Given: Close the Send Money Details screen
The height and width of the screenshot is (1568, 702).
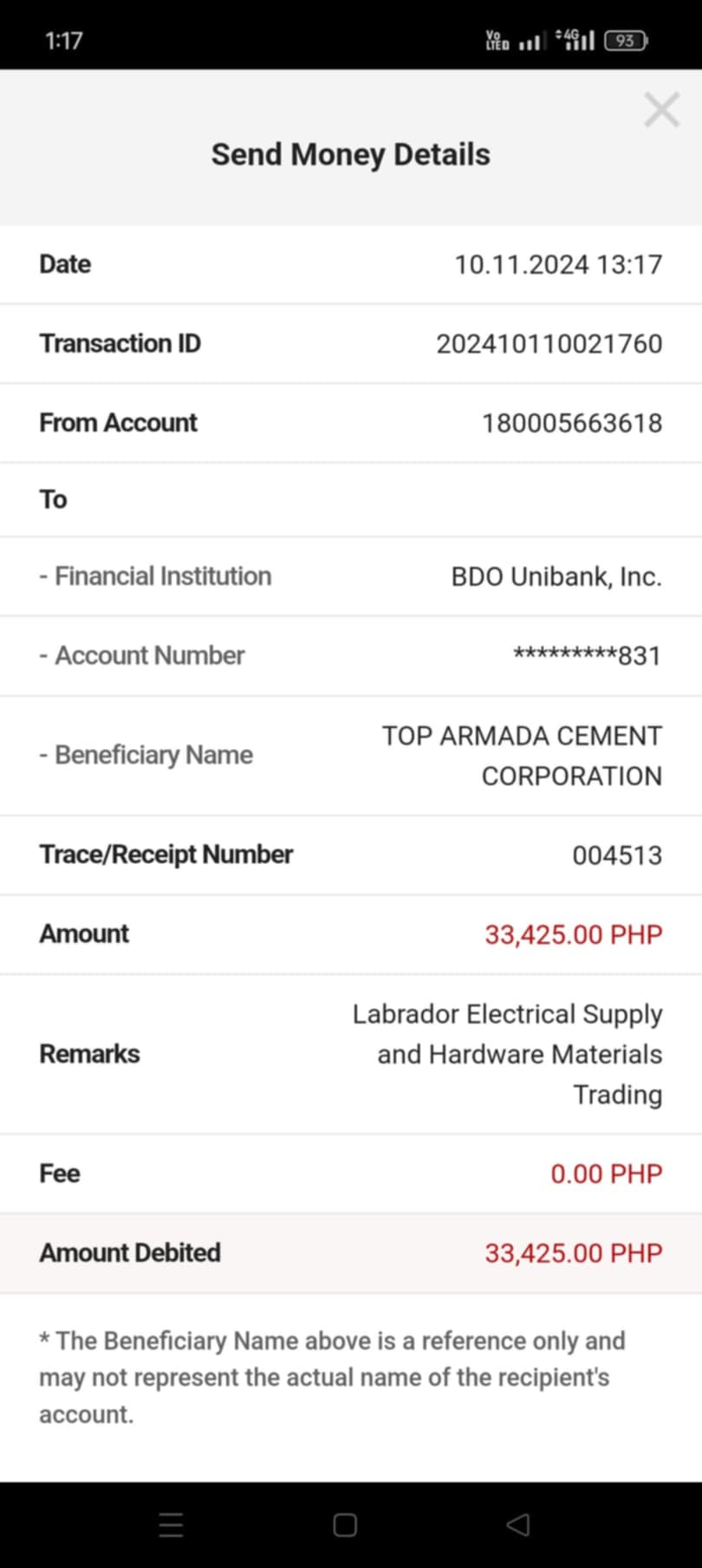Looking at the screenshot, I should tap(661, 110).
